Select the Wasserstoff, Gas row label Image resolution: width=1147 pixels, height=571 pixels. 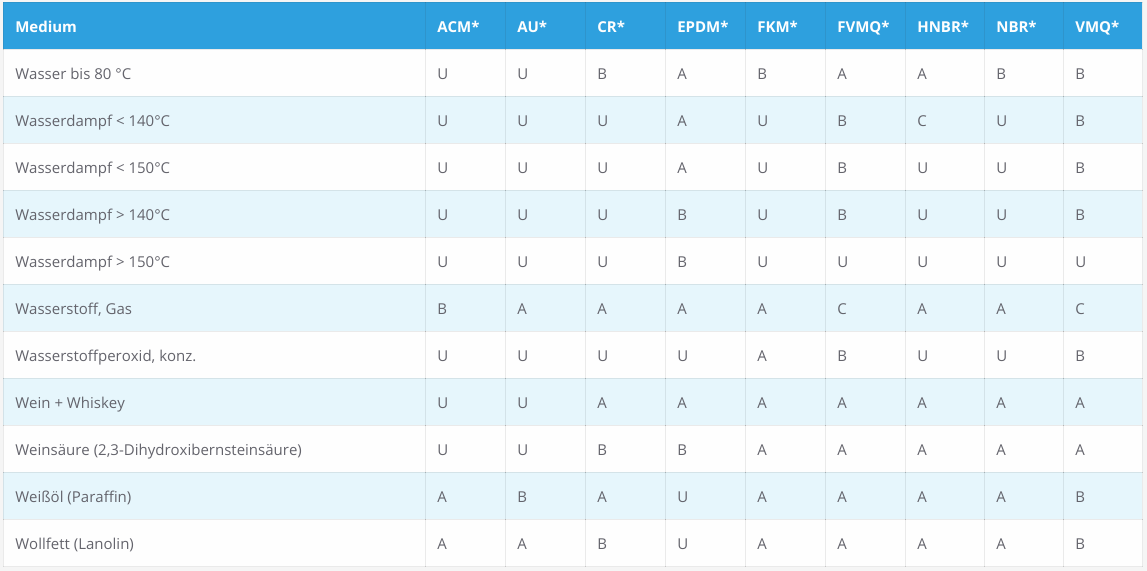73,309
